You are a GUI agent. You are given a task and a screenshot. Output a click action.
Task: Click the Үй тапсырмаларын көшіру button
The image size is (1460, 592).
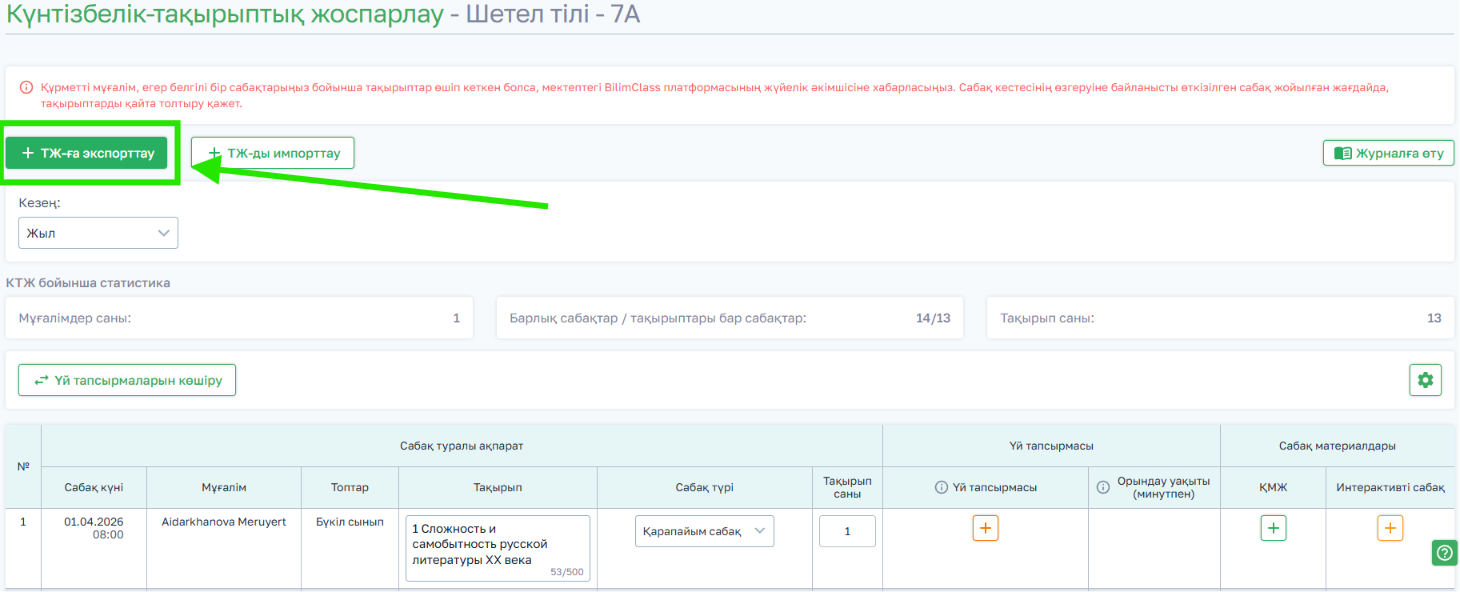point(127,380)
